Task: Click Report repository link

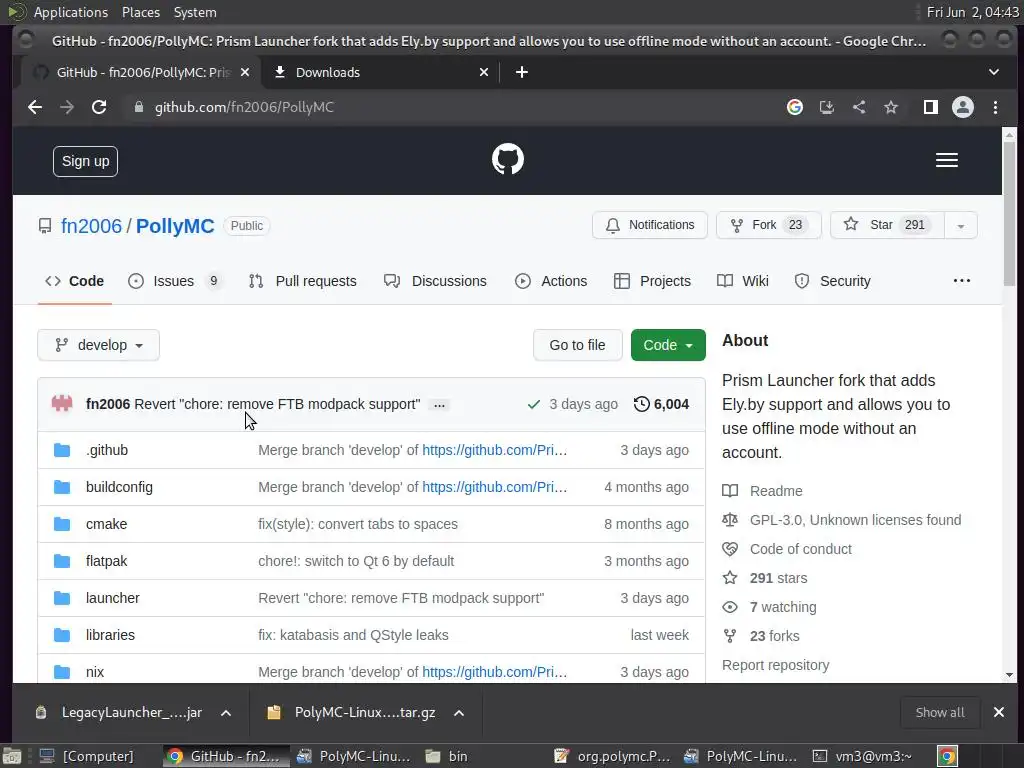Action: pyautogui.click(x=776, y=665)
